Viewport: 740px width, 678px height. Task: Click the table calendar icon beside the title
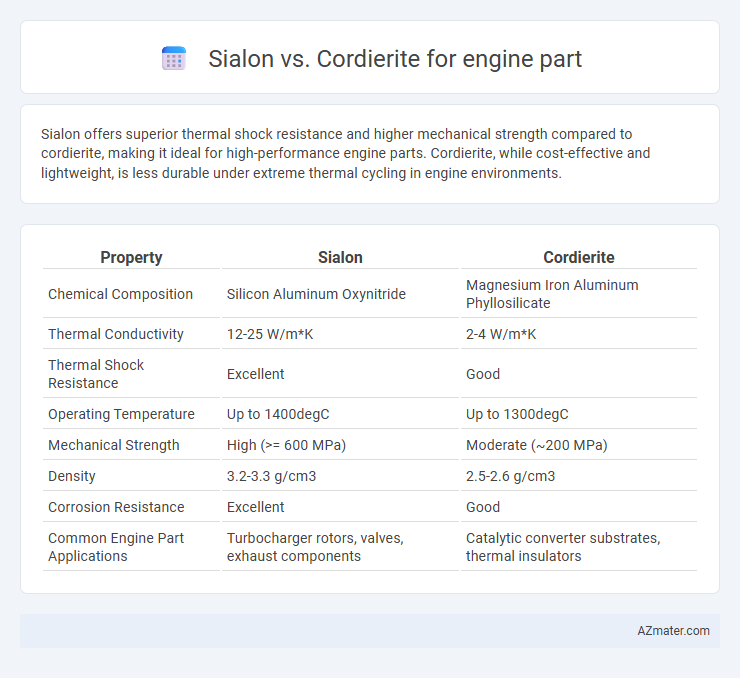[174, 59]
